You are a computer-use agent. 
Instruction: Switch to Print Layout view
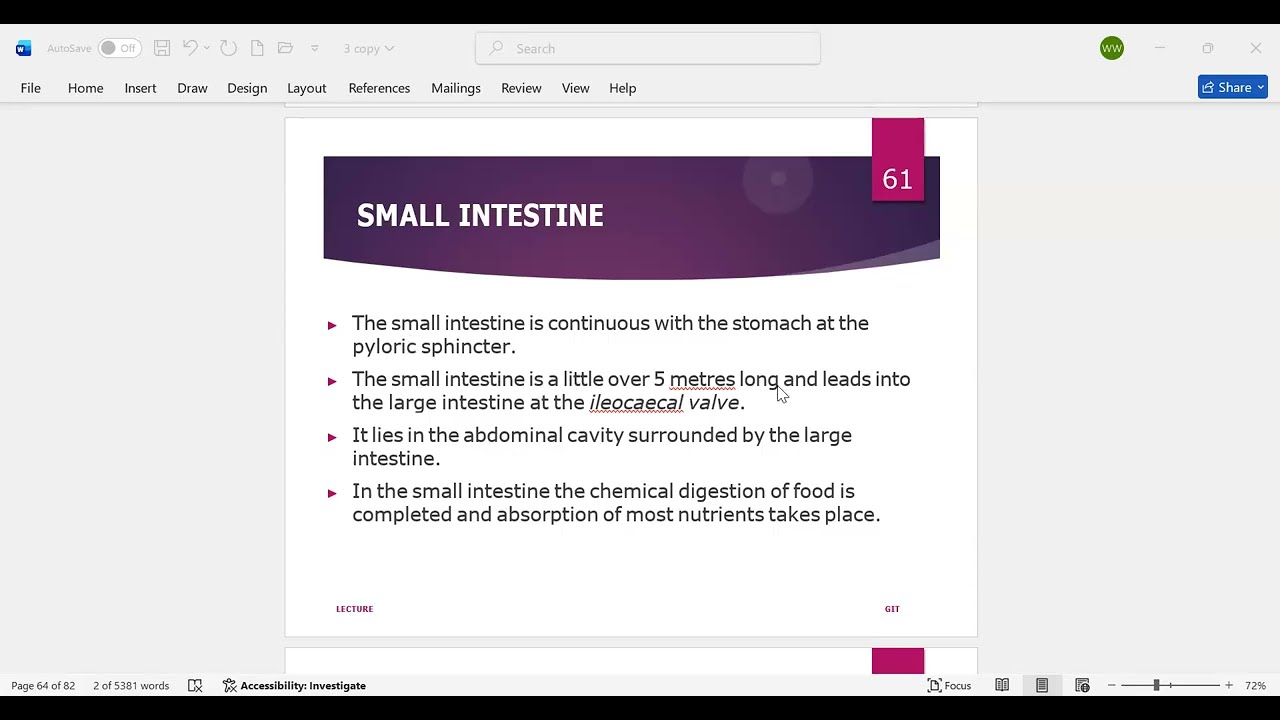1042,686
